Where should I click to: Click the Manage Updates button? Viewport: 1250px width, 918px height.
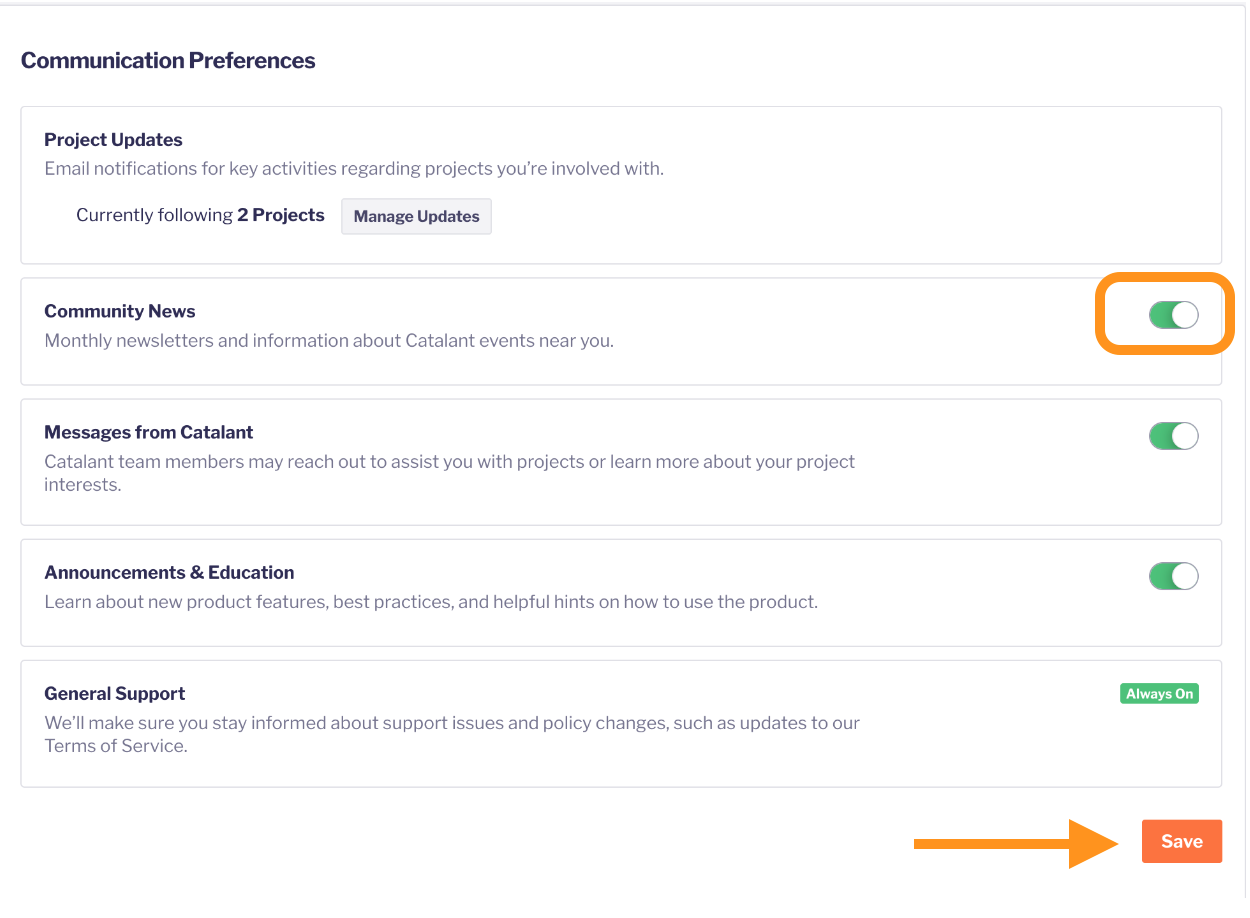click(416, 216)
